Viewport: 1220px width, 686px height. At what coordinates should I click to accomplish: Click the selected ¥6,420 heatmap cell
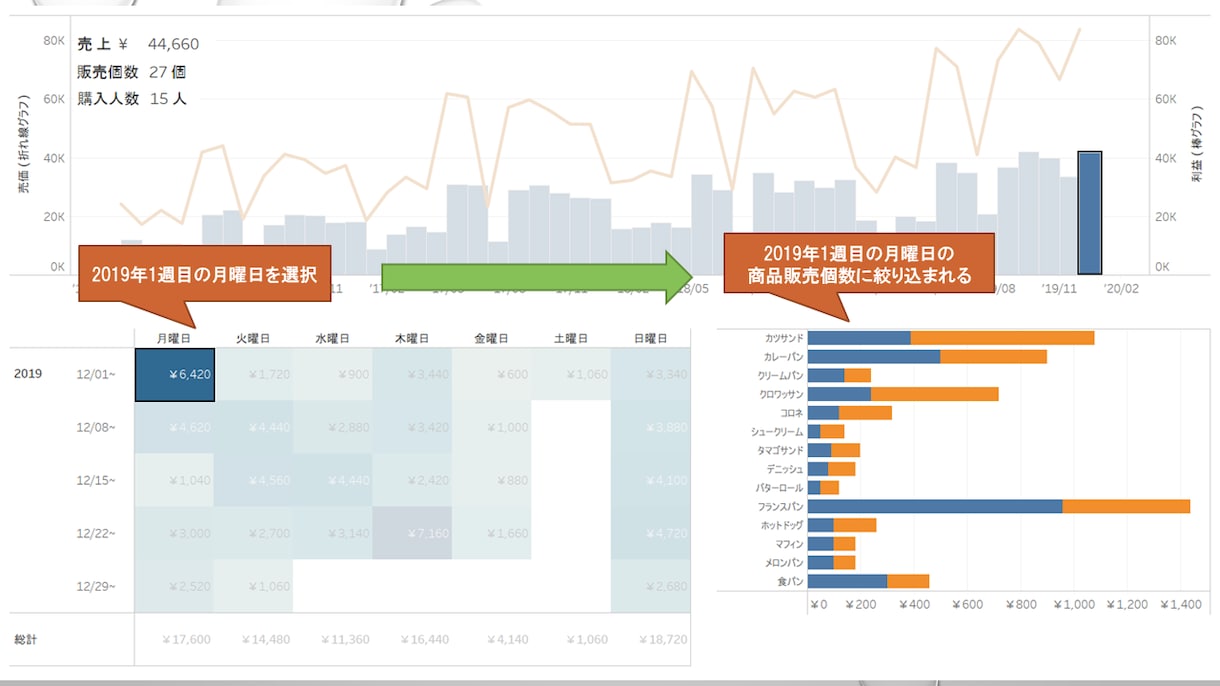point(175,375)
